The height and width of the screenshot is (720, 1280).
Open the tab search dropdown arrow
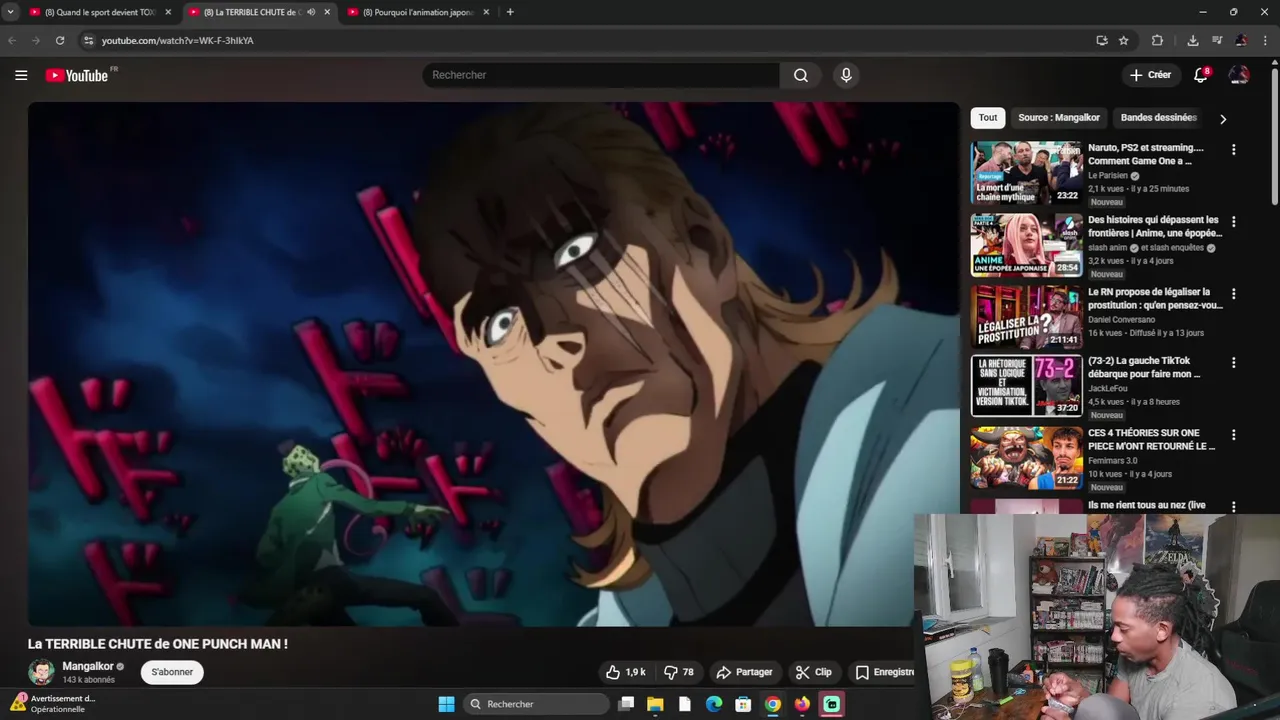click(10, 12)
